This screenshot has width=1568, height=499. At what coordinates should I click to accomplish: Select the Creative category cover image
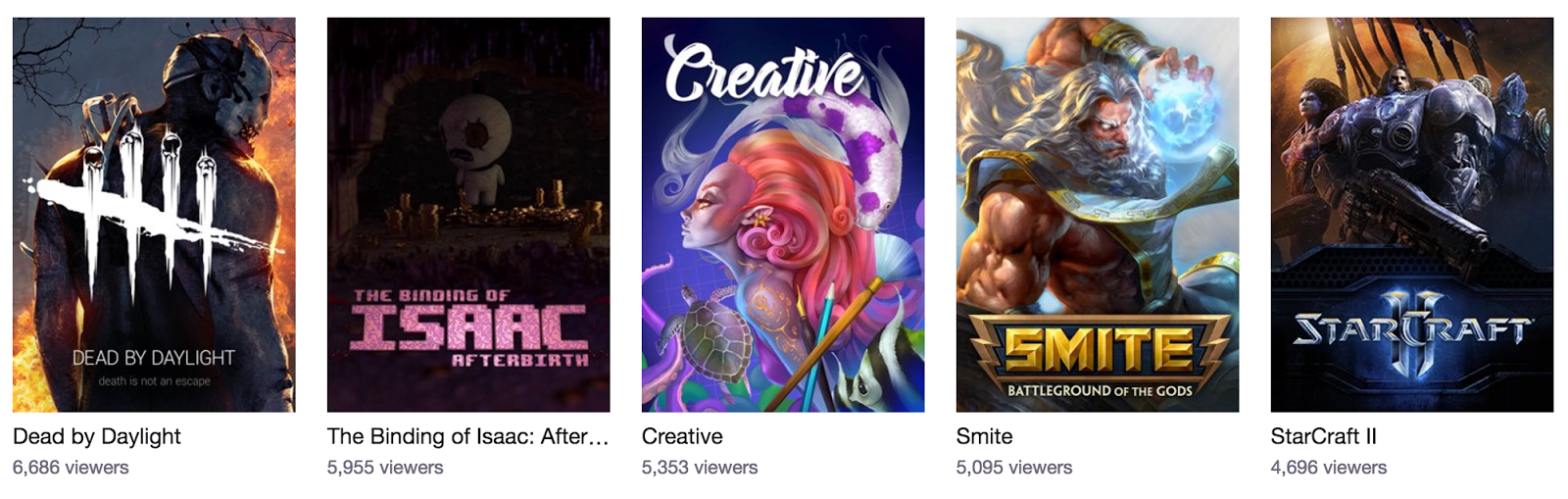783,215
